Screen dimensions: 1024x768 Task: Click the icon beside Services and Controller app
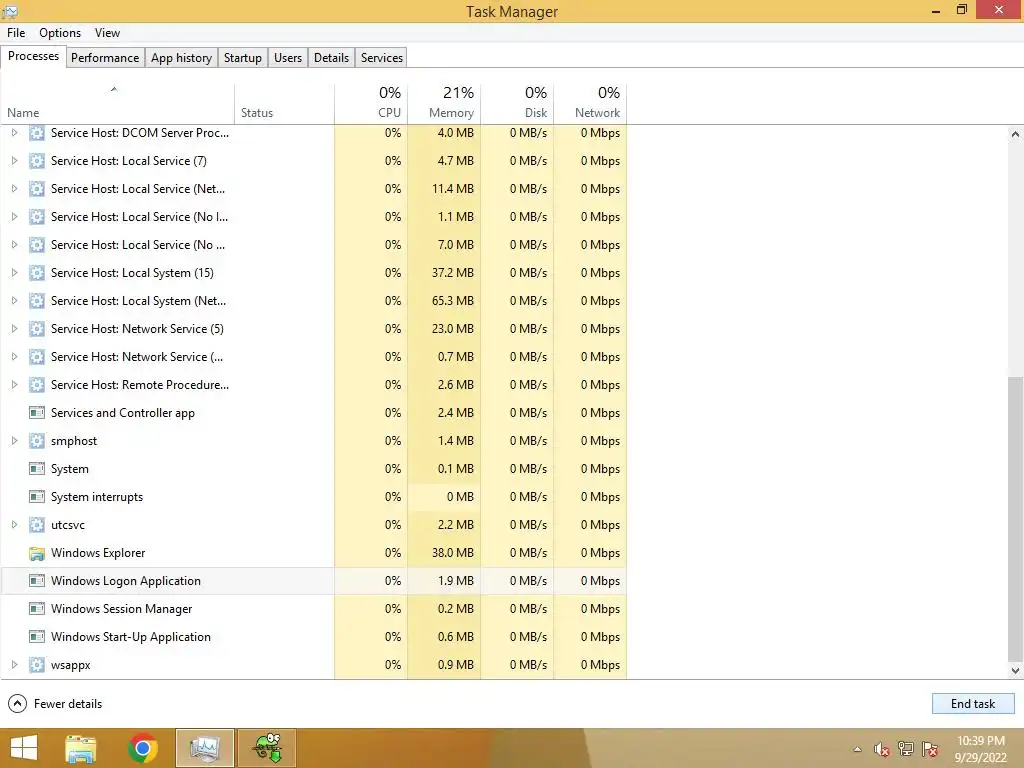37,413
